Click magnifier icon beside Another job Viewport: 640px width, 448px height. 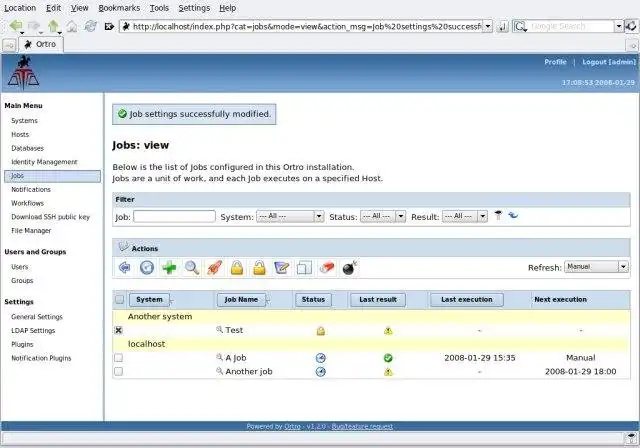click(219, 371)
